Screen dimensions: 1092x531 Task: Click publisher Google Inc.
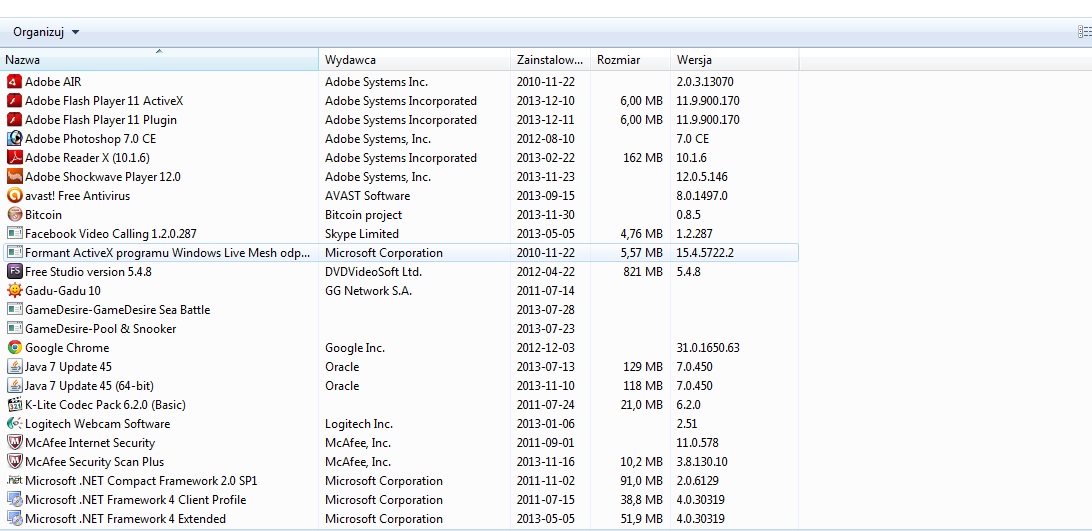355,348
